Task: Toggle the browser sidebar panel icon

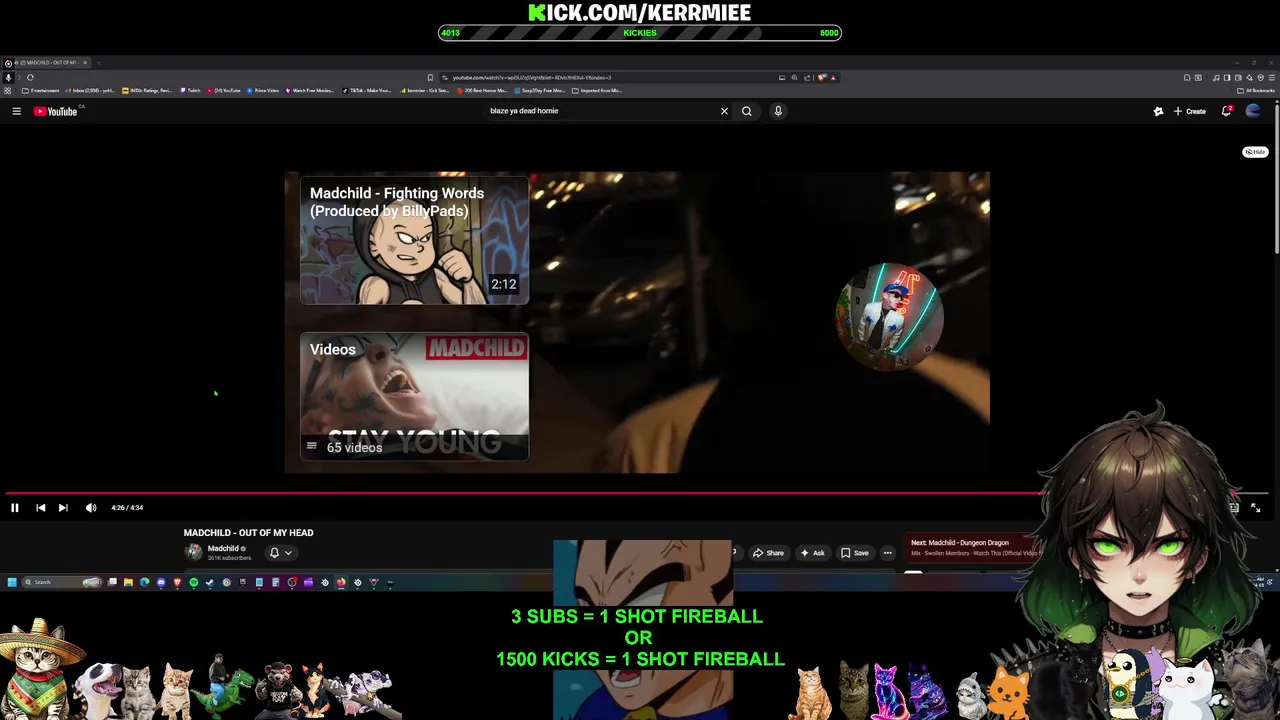Action: [x=1227, y=77]
